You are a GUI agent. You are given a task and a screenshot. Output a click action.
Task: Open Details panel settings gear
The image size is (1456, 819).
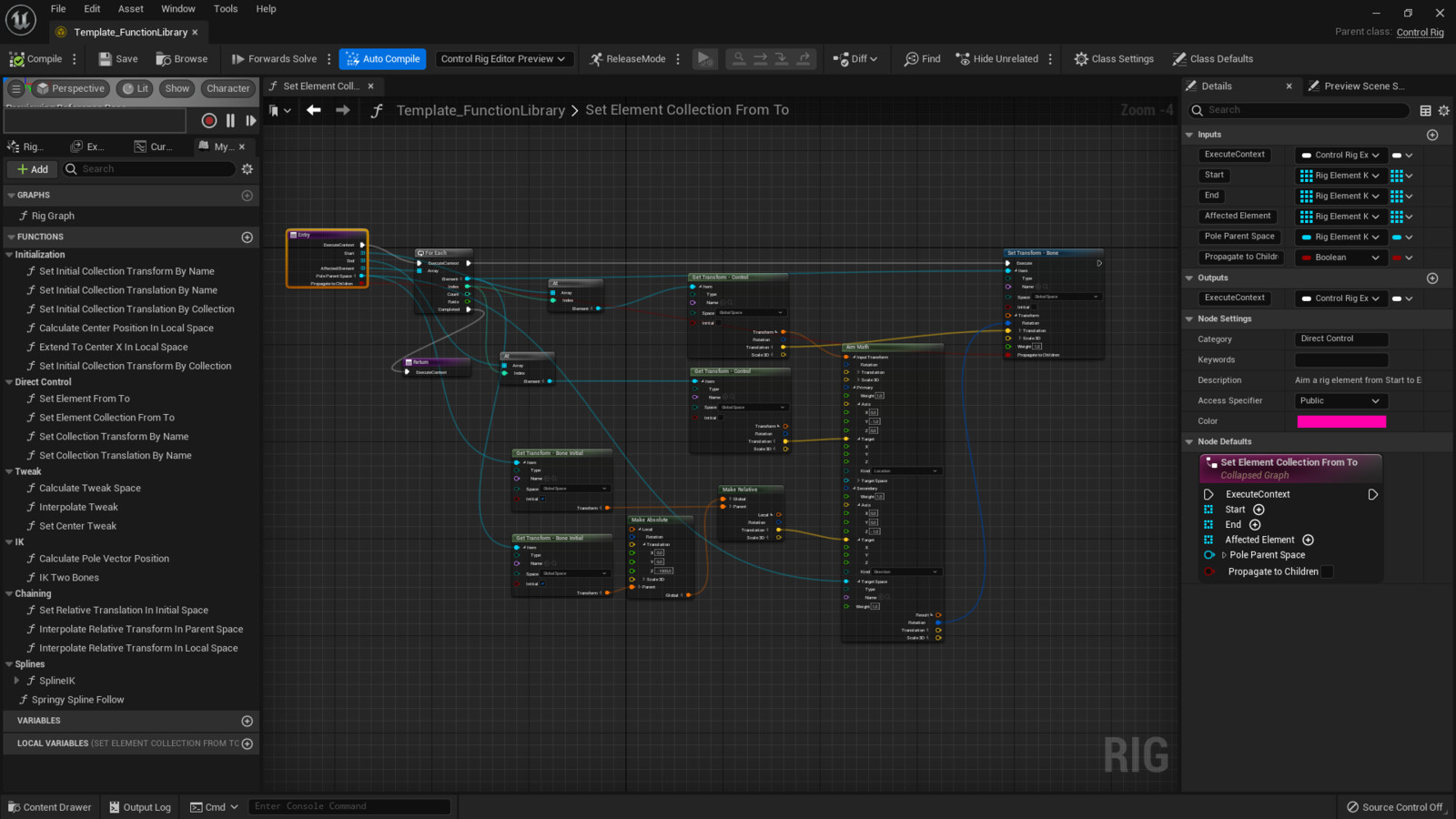point(1444,111)
